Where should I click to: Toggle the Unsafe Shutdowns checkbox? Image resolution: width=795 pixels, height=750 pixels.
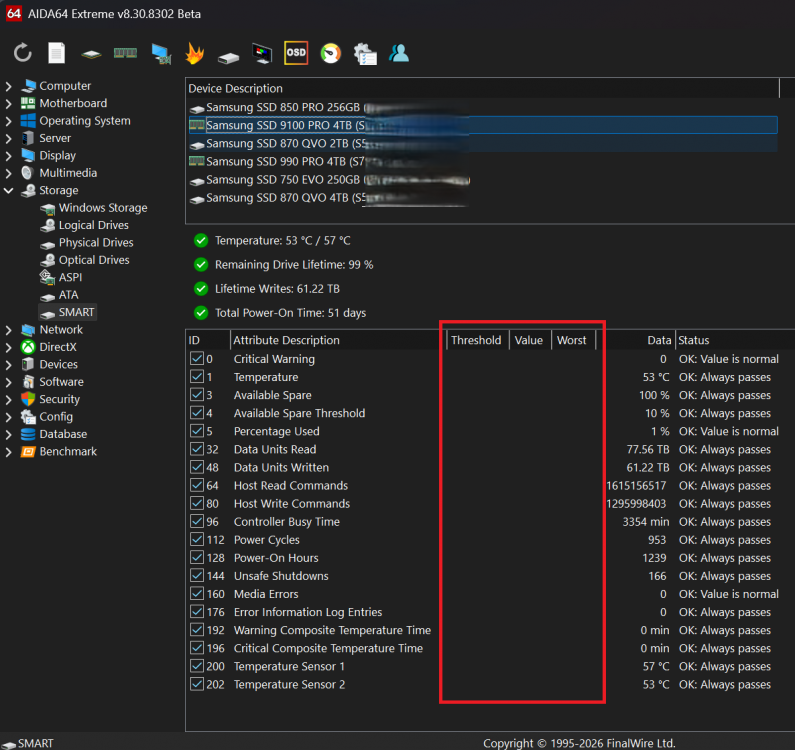pyautogui.click(x=197, y=576)
